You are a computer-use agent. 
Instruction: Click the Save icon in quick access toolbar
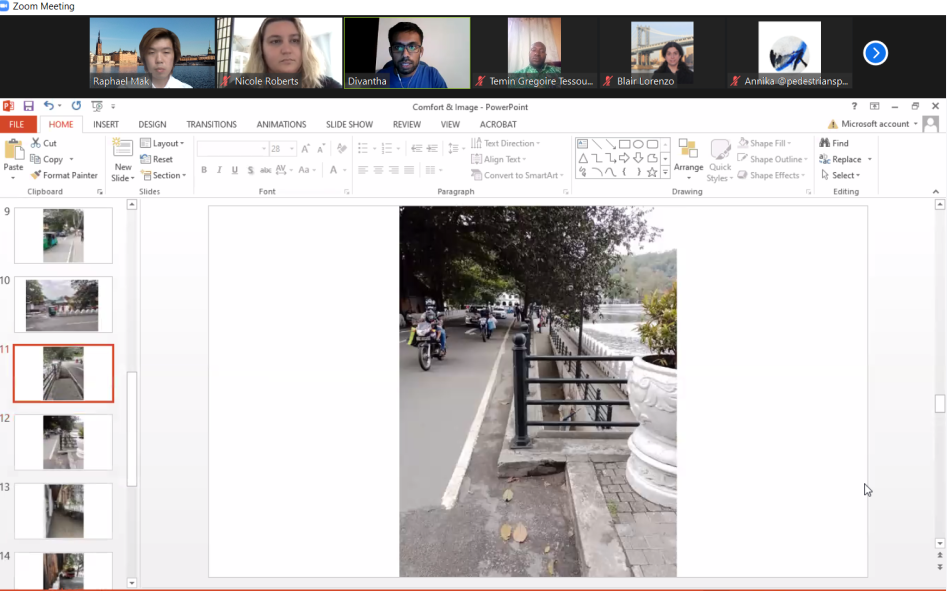(x=28, y=106)
